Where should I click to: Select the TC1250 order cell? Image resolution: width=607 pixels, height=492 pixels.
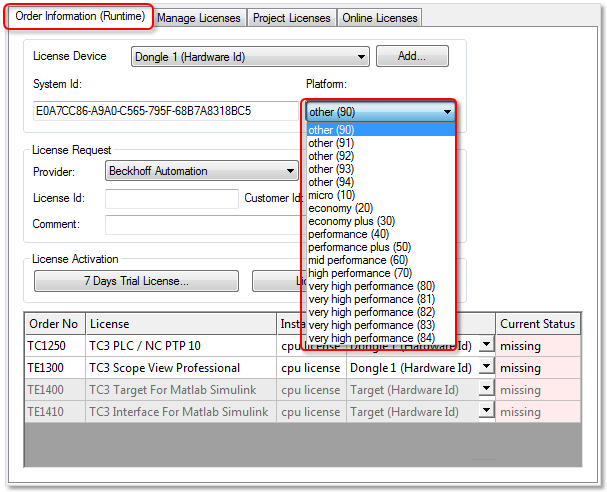tap(55, 346)
